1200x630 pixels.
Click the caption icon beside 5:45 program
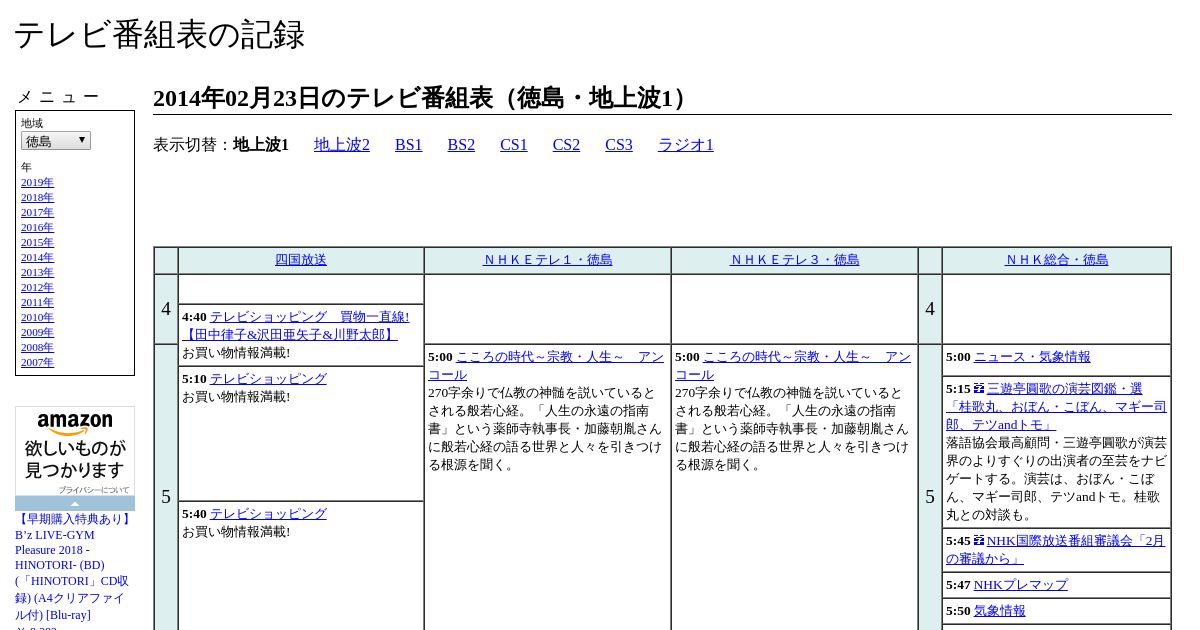[979, 540]
